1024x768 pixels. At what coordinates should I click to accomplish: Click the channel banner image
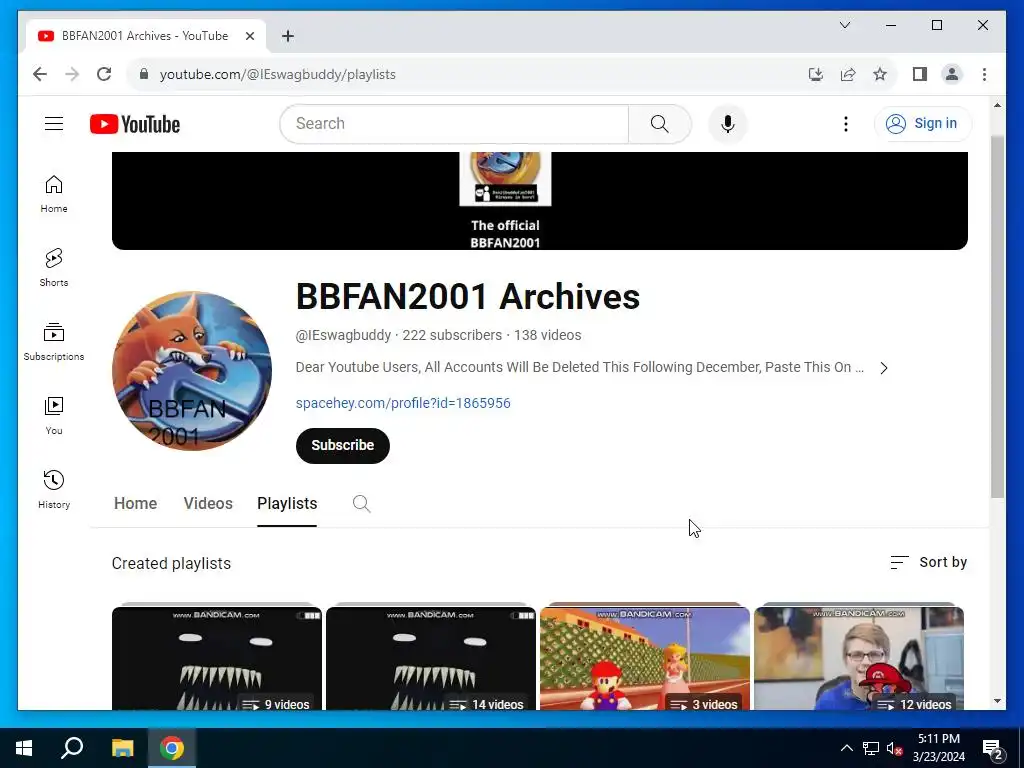539,200
